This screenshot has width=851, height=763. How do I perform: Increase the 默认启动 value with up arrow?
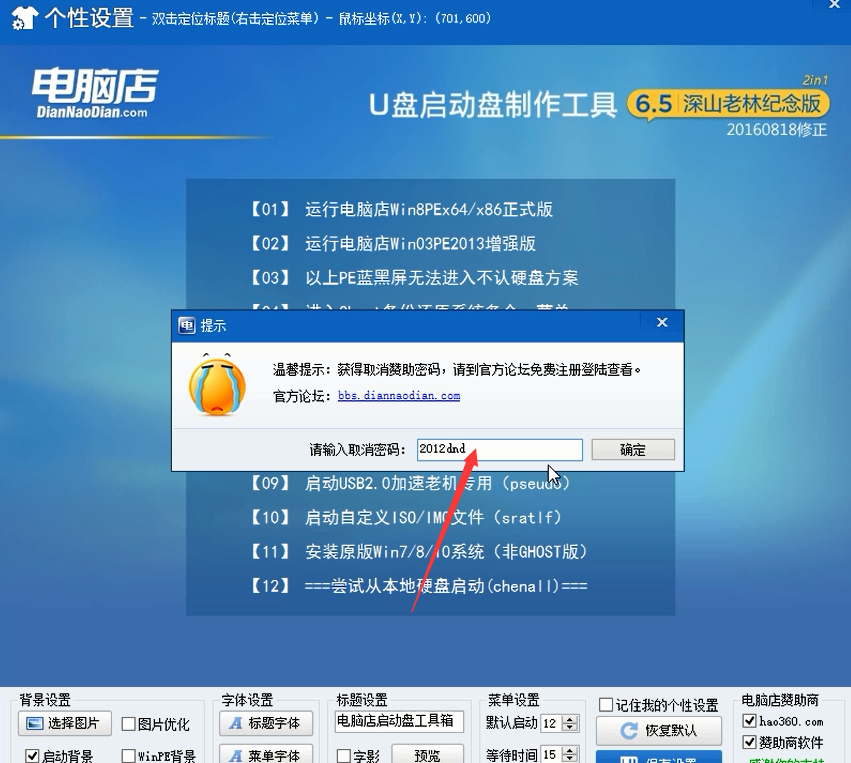coord(569,719)
